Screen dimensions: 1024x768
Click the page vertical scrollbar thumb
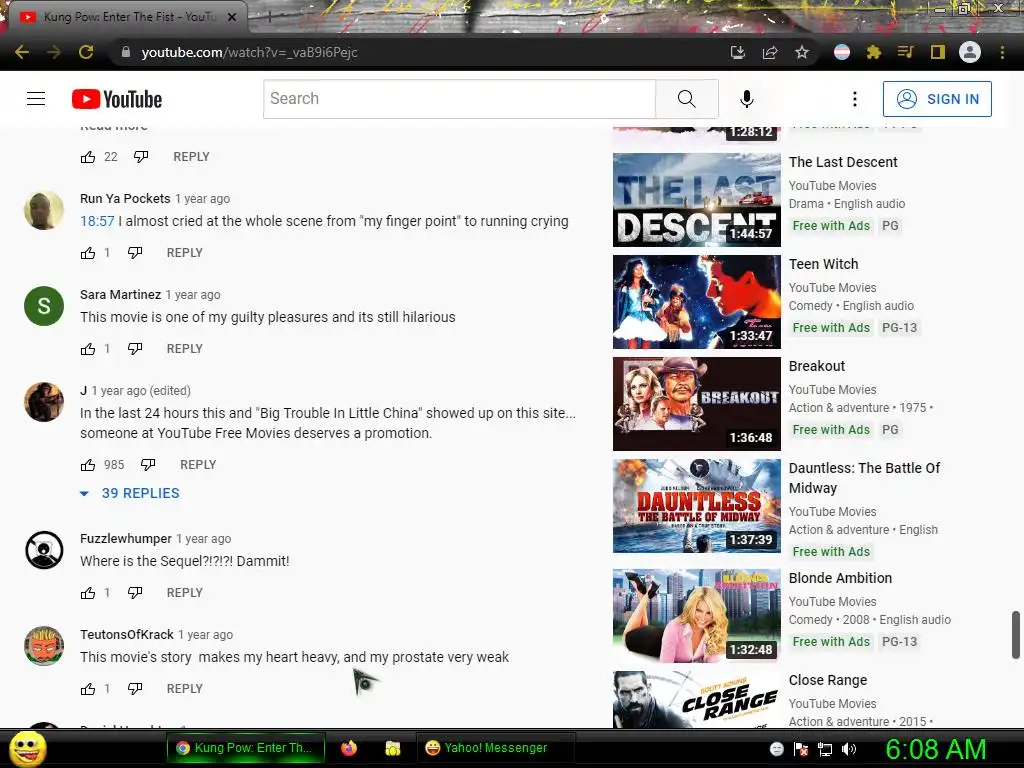(1016, 635)
